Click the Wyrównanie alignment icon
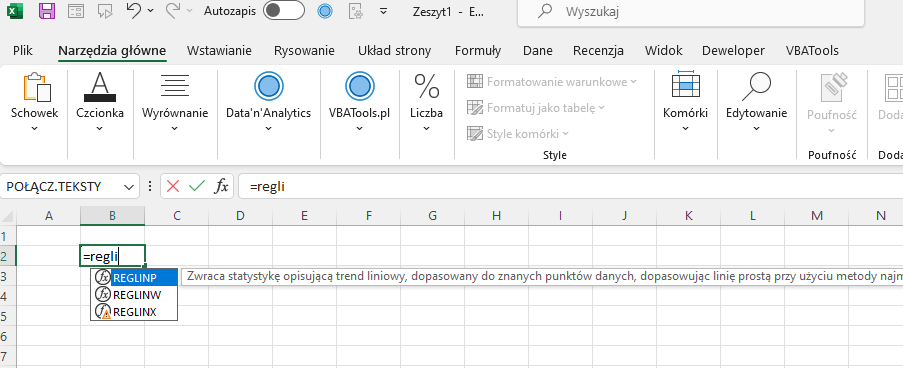 click(x=175, y=86)
